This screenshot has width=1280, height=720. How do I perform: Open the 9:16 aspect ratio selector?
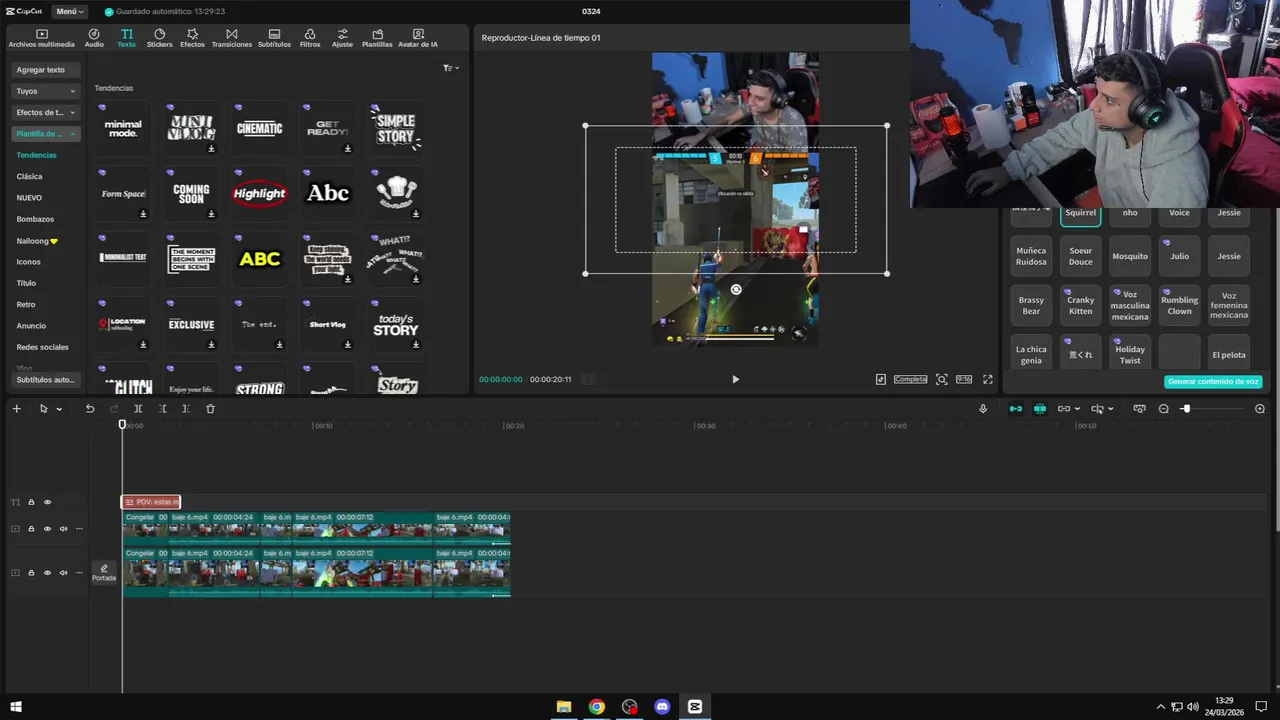[x=964, y=380]
